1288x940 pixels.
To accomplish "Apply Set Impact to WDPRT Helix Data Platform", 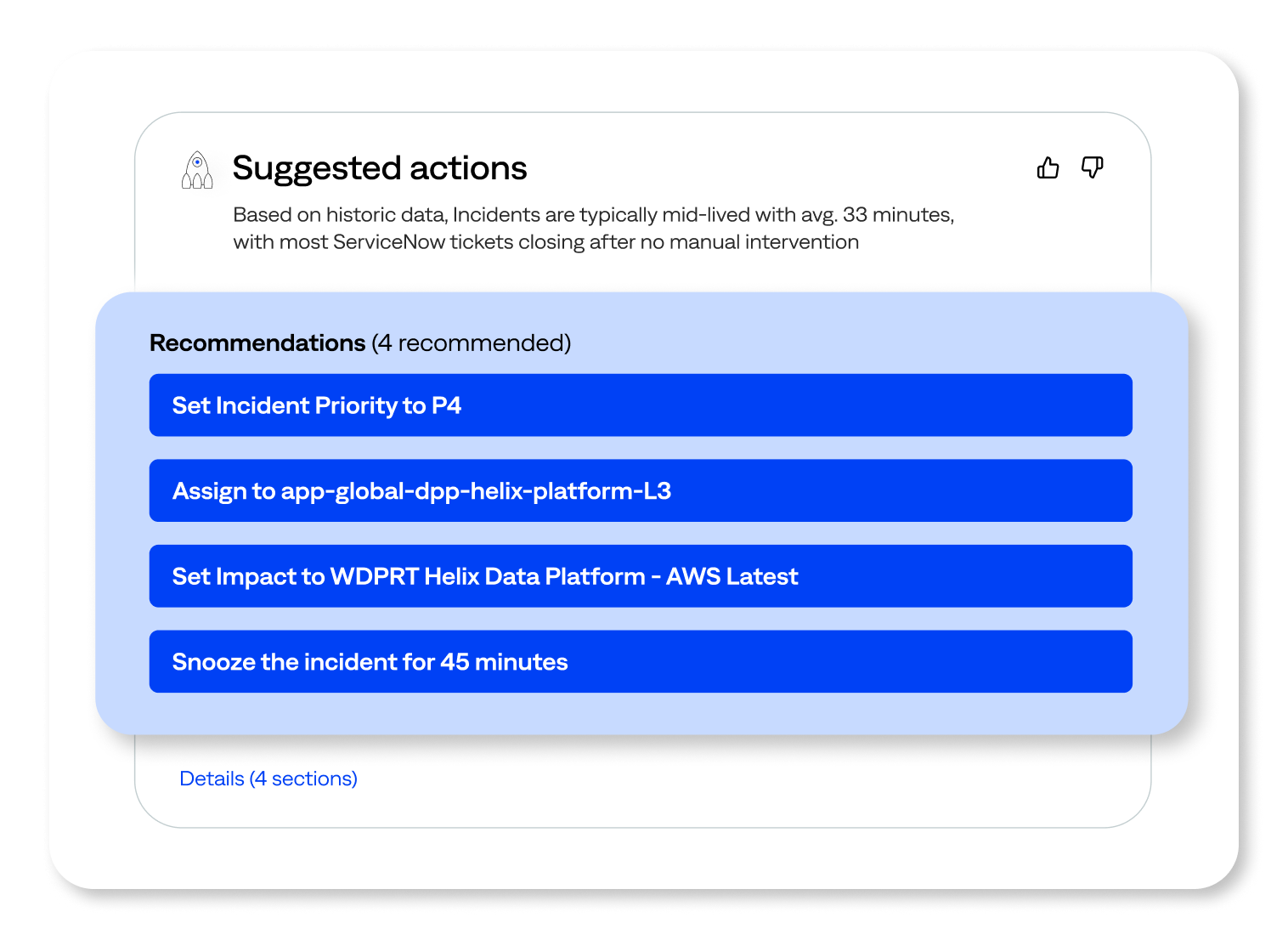I will pyautogui.click(x=641, y=576).
